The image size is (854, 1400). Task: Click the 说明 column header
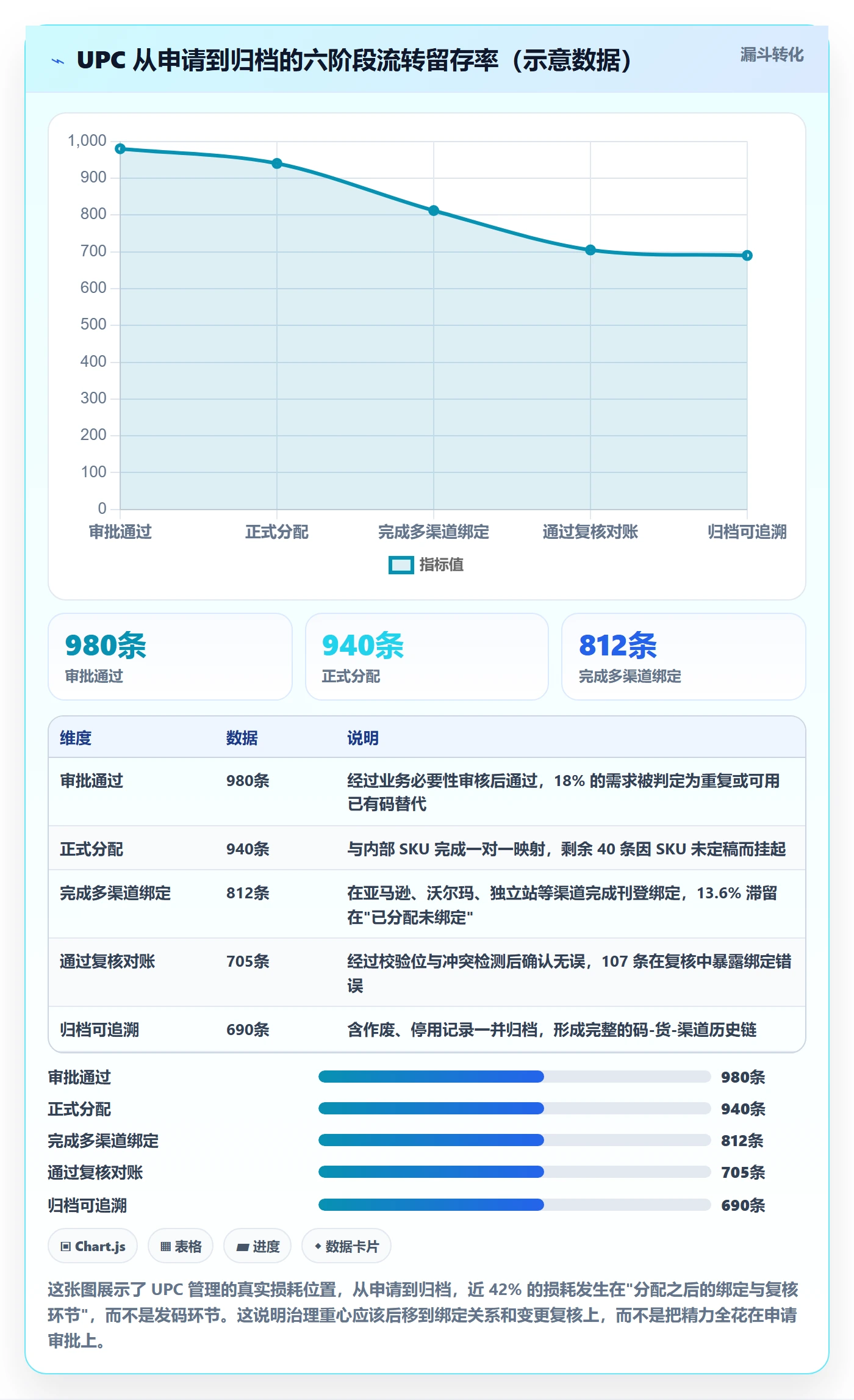pyautogui.click(x=363, y=738)
